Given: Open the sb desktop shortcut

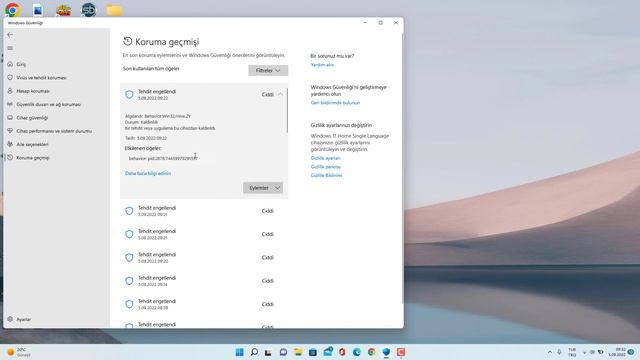Looking at the screenshot, I should point(88,9).
